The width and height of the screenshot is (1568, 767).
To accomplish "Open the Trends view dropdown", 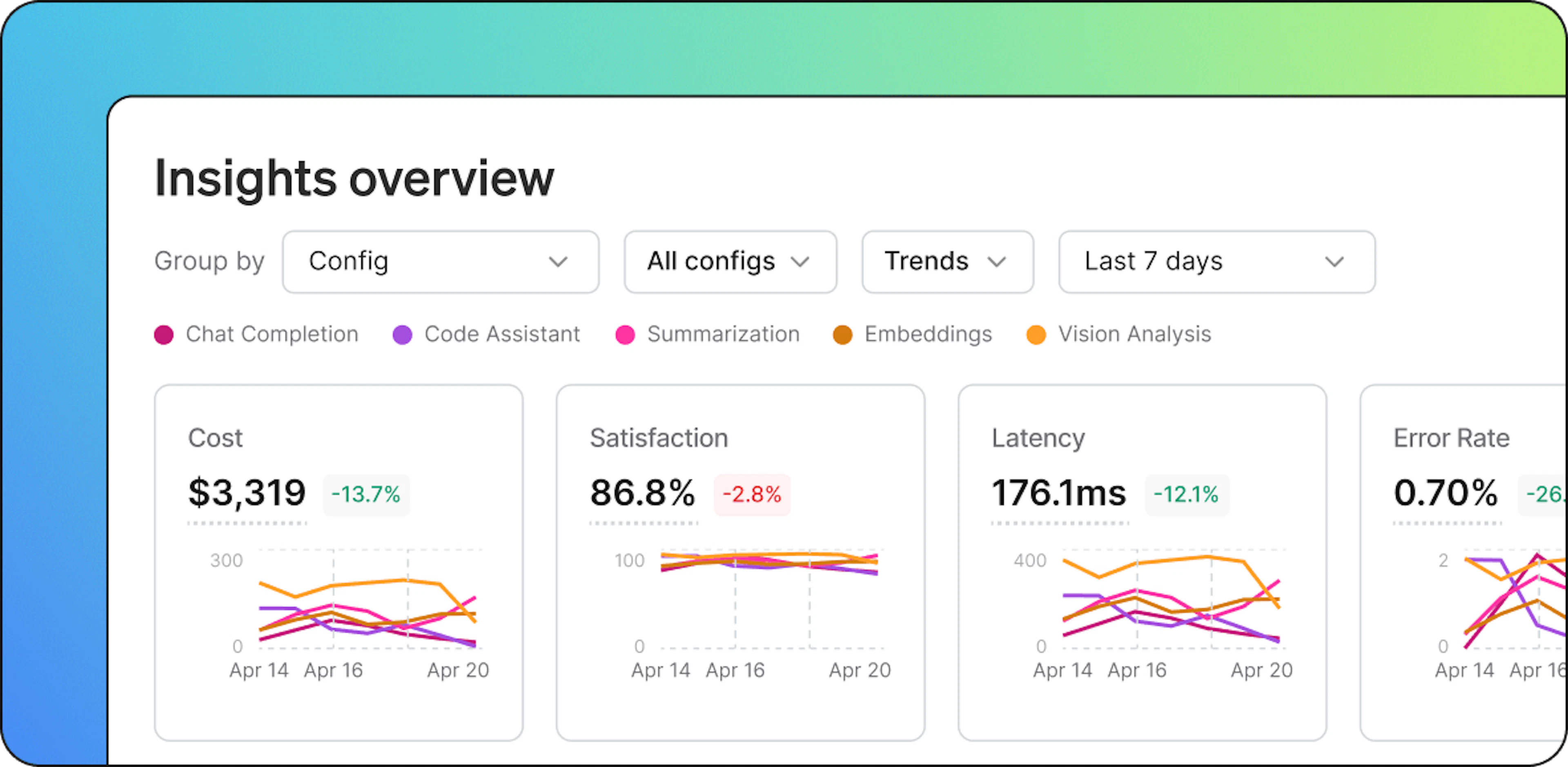I will point(948,262).
